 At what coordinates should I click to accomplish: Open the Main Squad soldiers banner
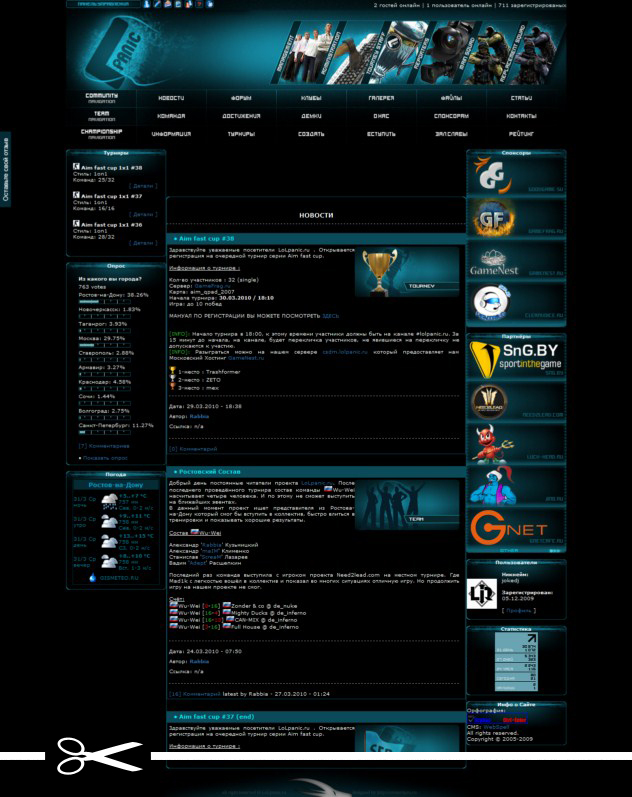point(486,52)
